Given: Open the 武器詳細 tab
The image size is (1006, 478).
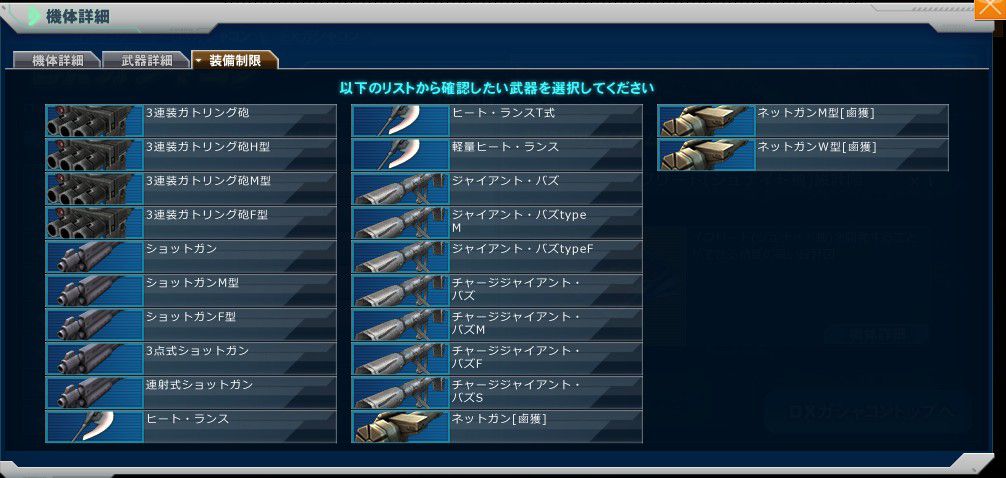Looking at the screenshot, I should tap(146, 60).
